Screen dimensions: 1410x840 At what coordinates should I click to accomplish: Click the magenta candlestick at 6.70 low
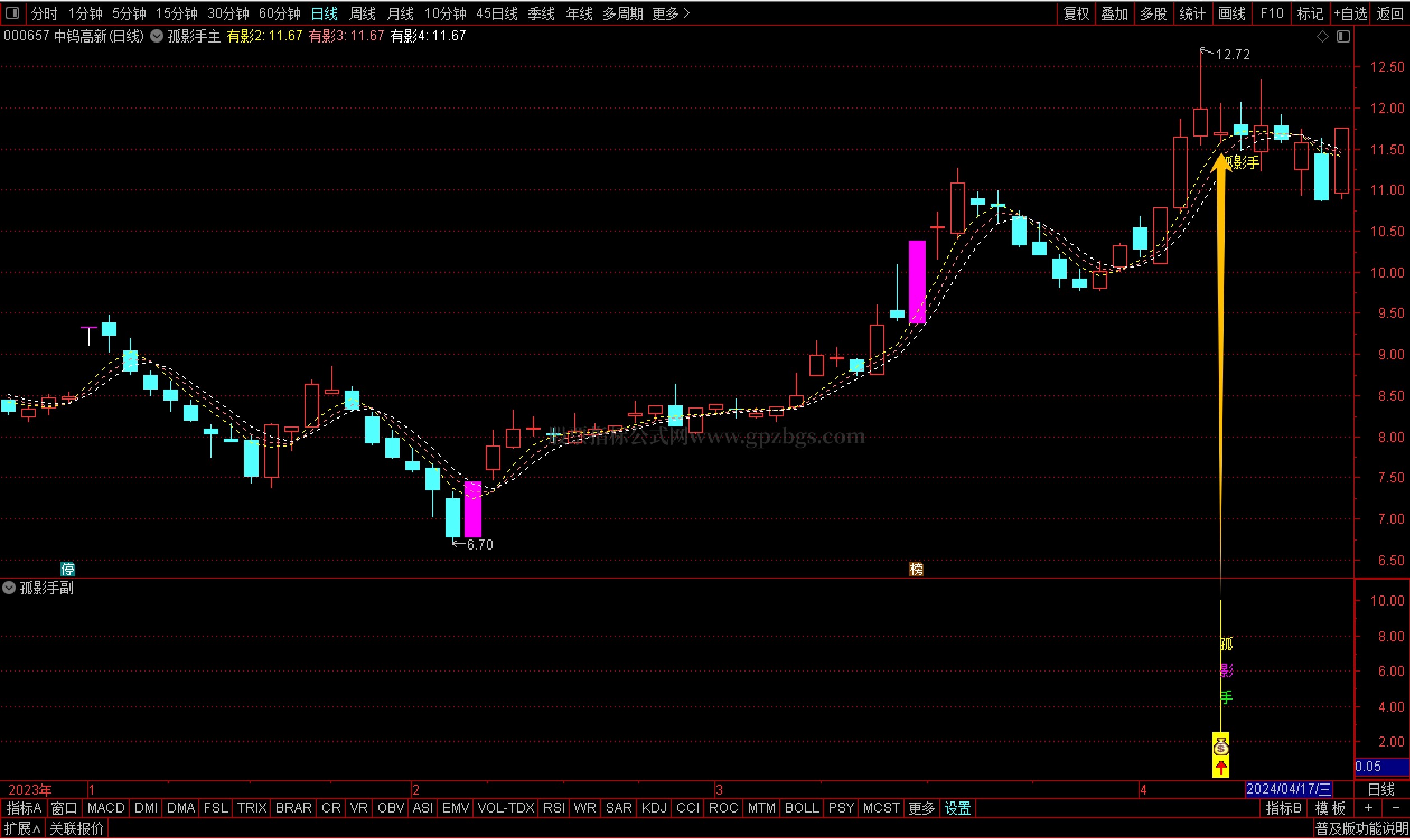(472, 509)
